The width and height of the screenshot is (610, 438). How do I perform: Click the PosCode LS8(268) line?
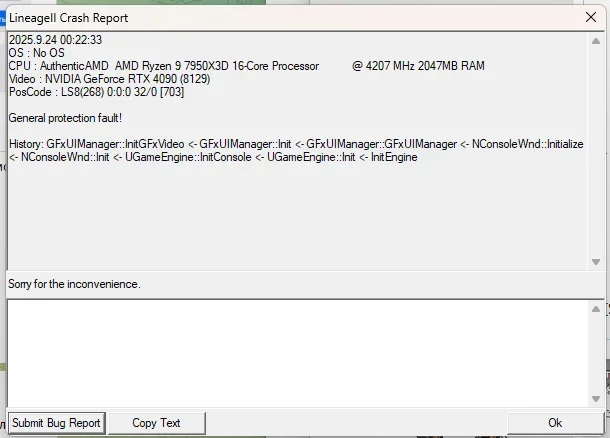[x=96, y=92]
